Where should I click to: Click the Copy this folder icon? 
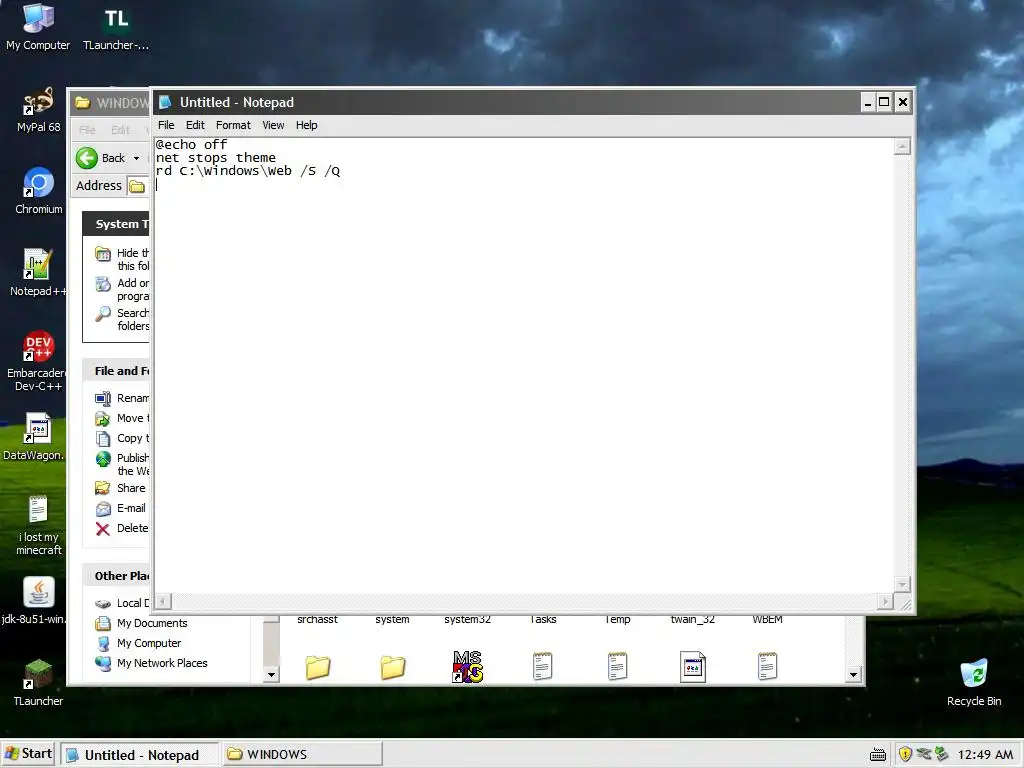click(103, 439)
